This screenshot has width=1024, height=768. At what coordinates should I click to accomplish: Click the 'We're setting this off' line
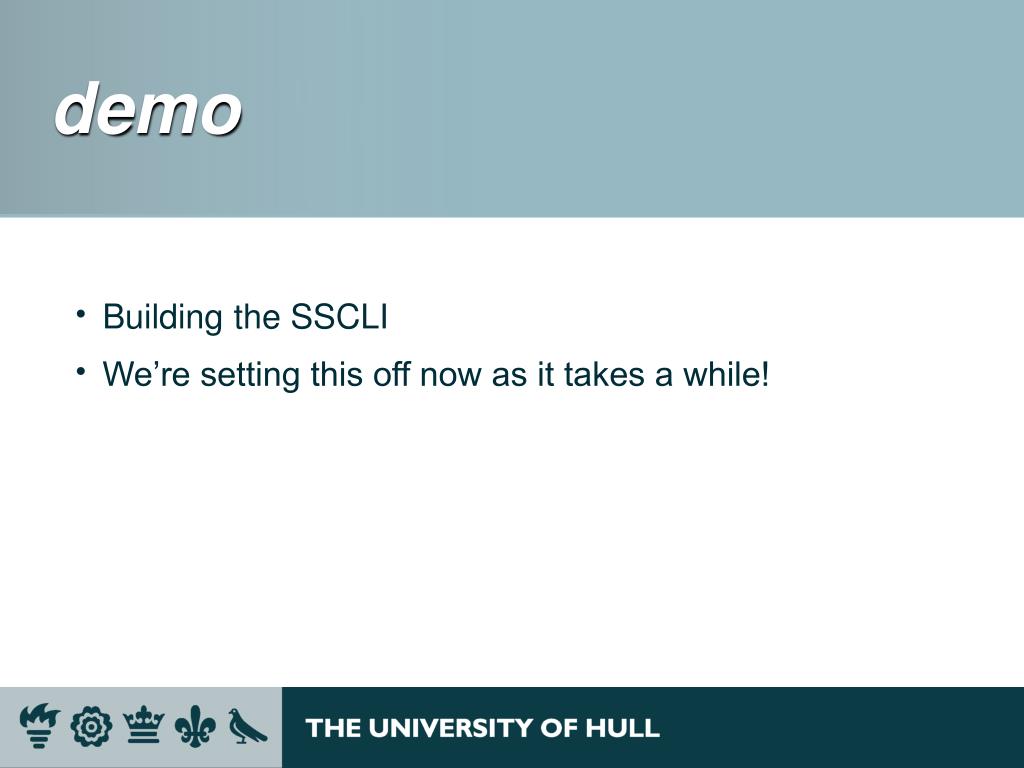click(x=436, y=374)
